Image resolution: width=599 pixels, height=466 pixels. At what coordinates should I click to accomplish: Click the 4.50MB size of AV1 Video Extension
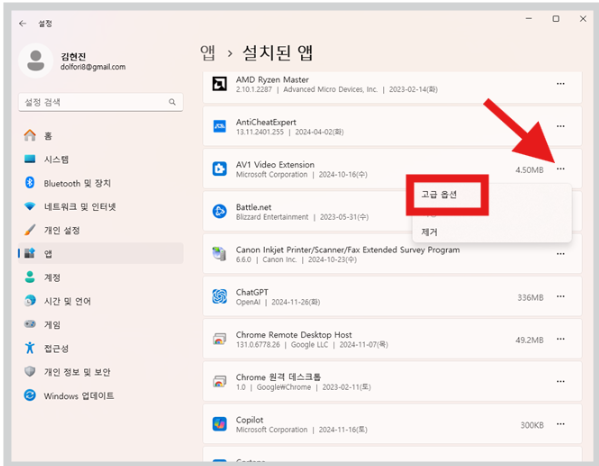[529, 170]
